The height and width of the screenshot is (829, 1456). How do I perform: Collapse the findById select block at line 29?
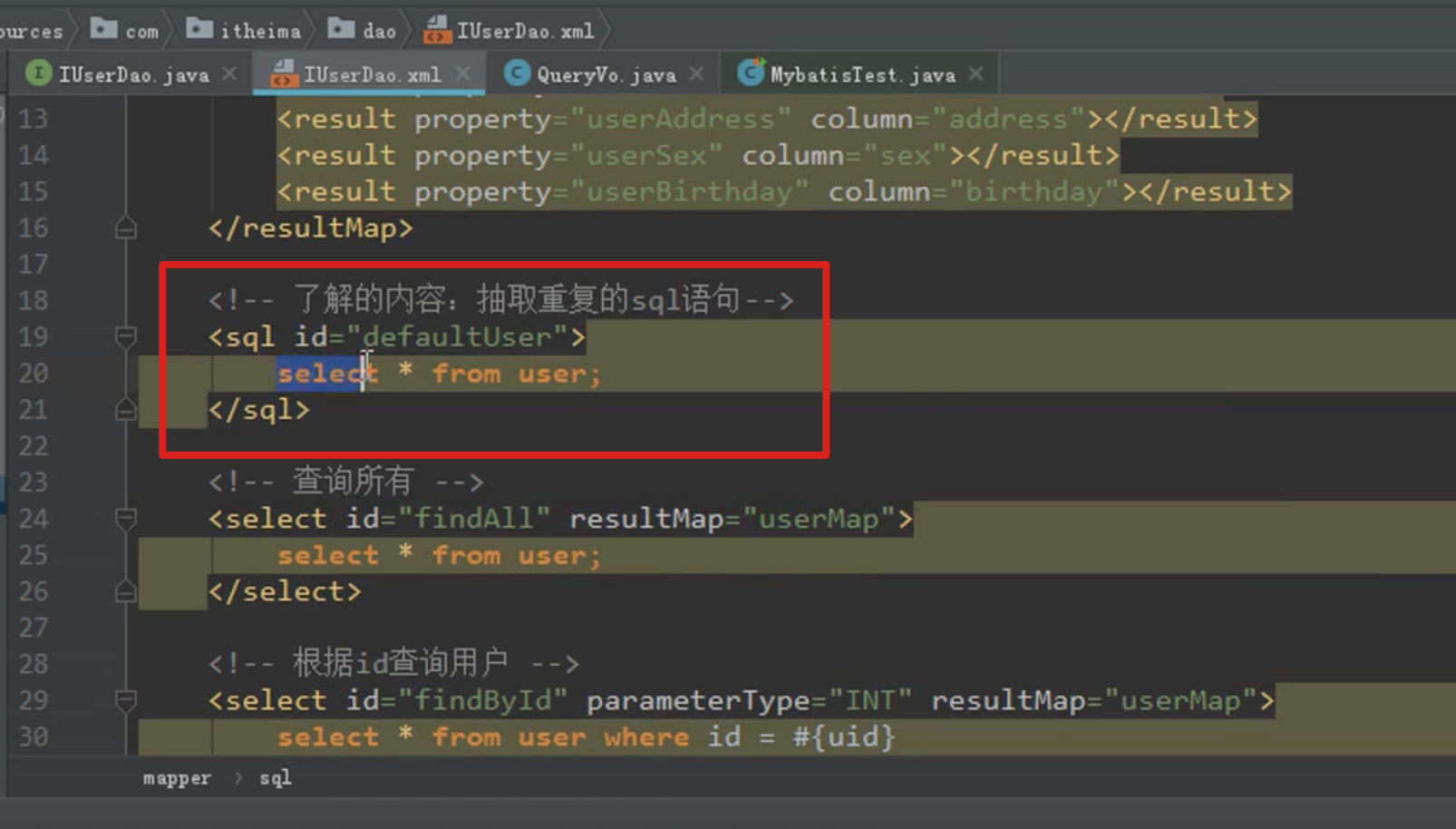point(126,700)
